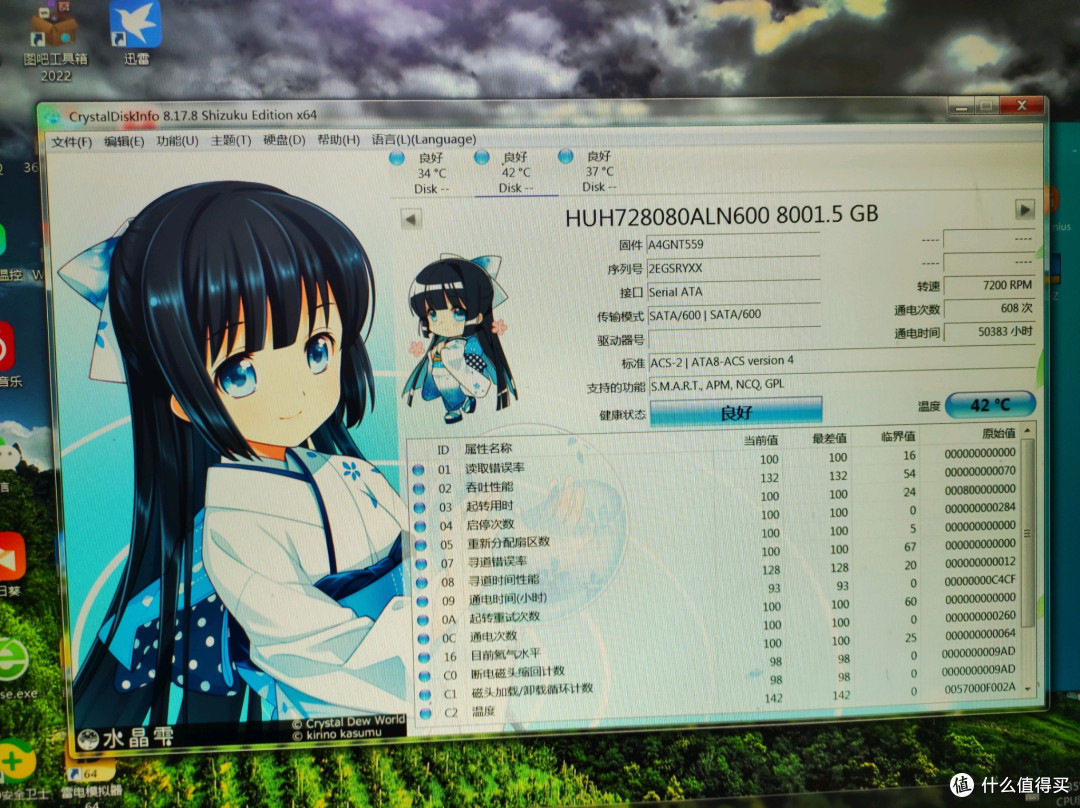
Task: Select raw value 00000000C4CF
Action: pos(979,580)
